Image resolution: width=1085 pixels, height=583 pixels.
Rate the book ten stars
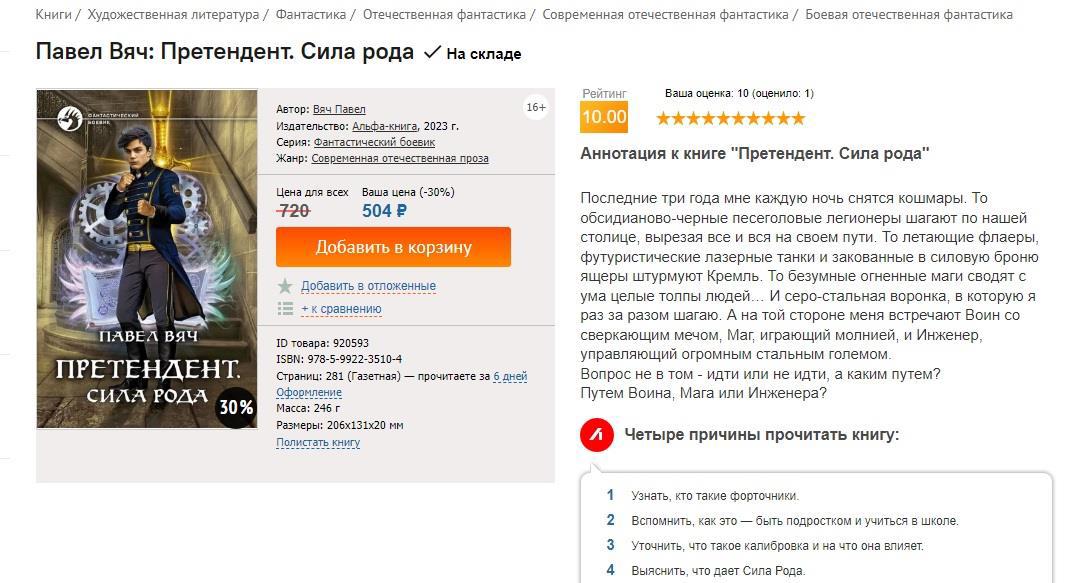[798, 118]
